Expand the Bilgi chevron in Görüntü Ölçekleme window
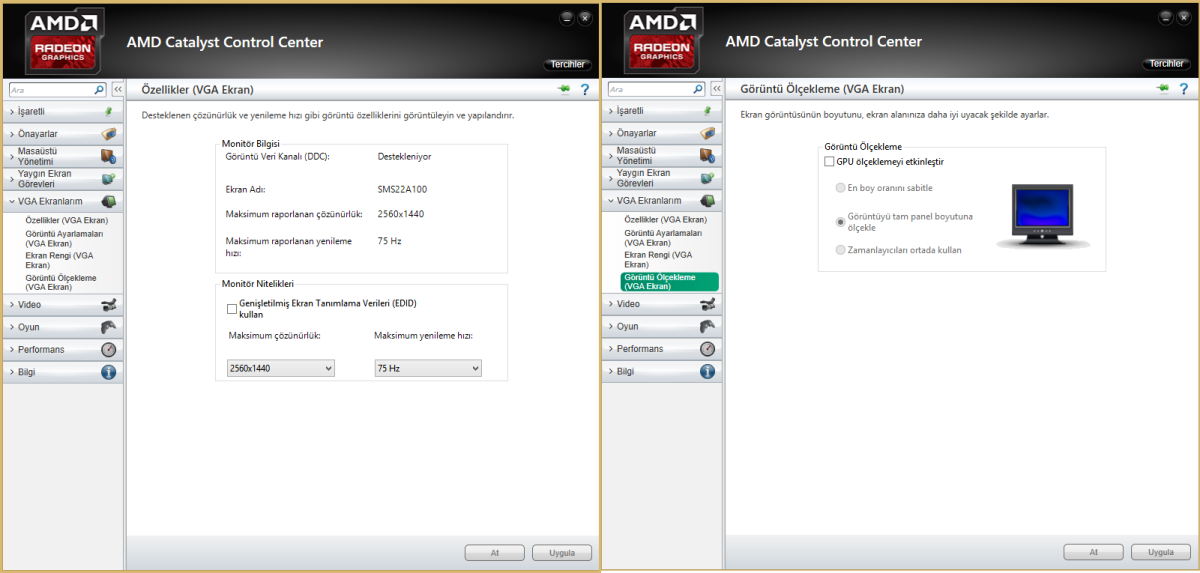This screenshot has height=573, width=1200. 610,372
